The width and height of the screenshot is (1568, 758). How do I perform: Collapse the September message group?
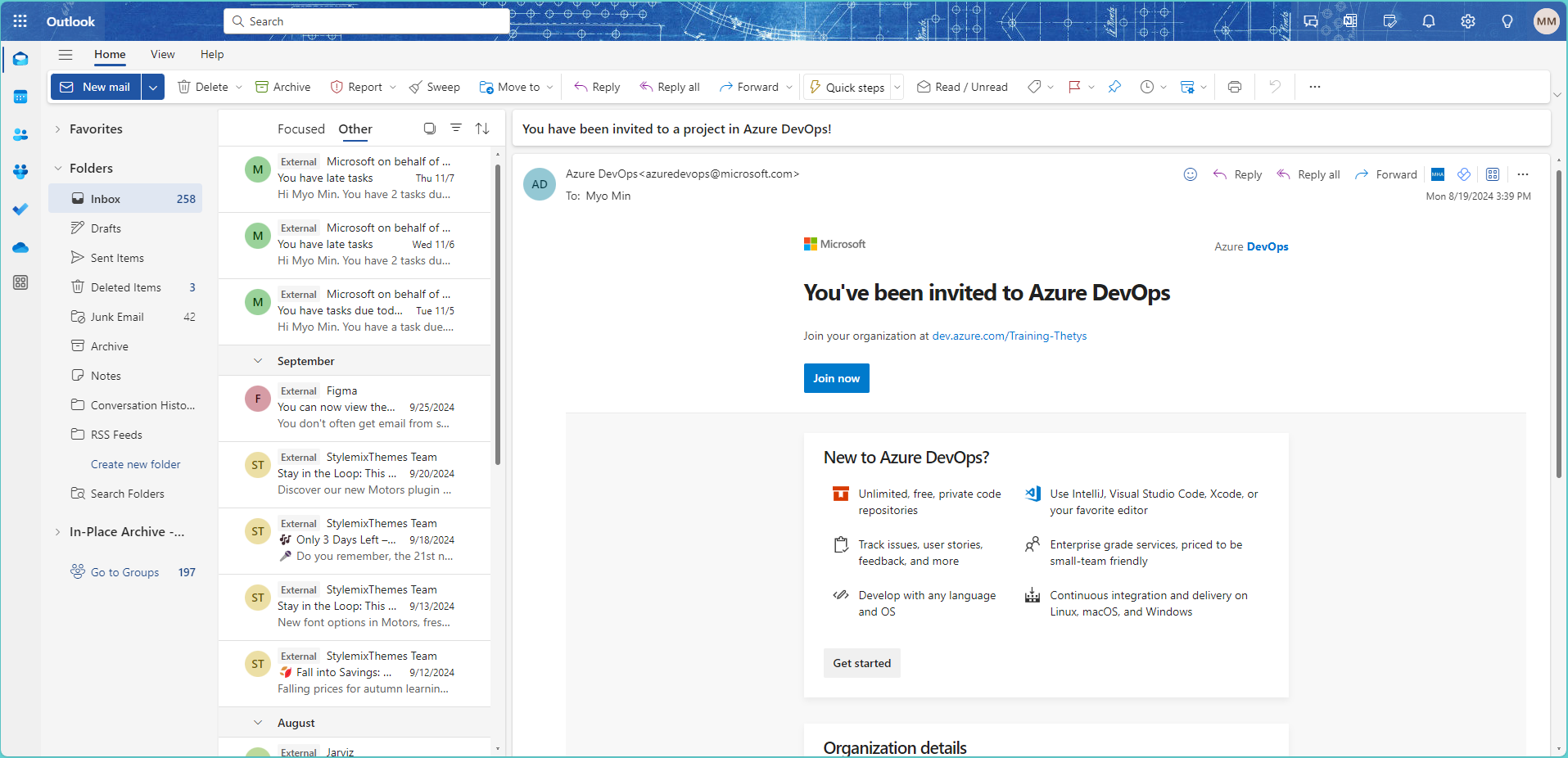click(x=258, y=361)
